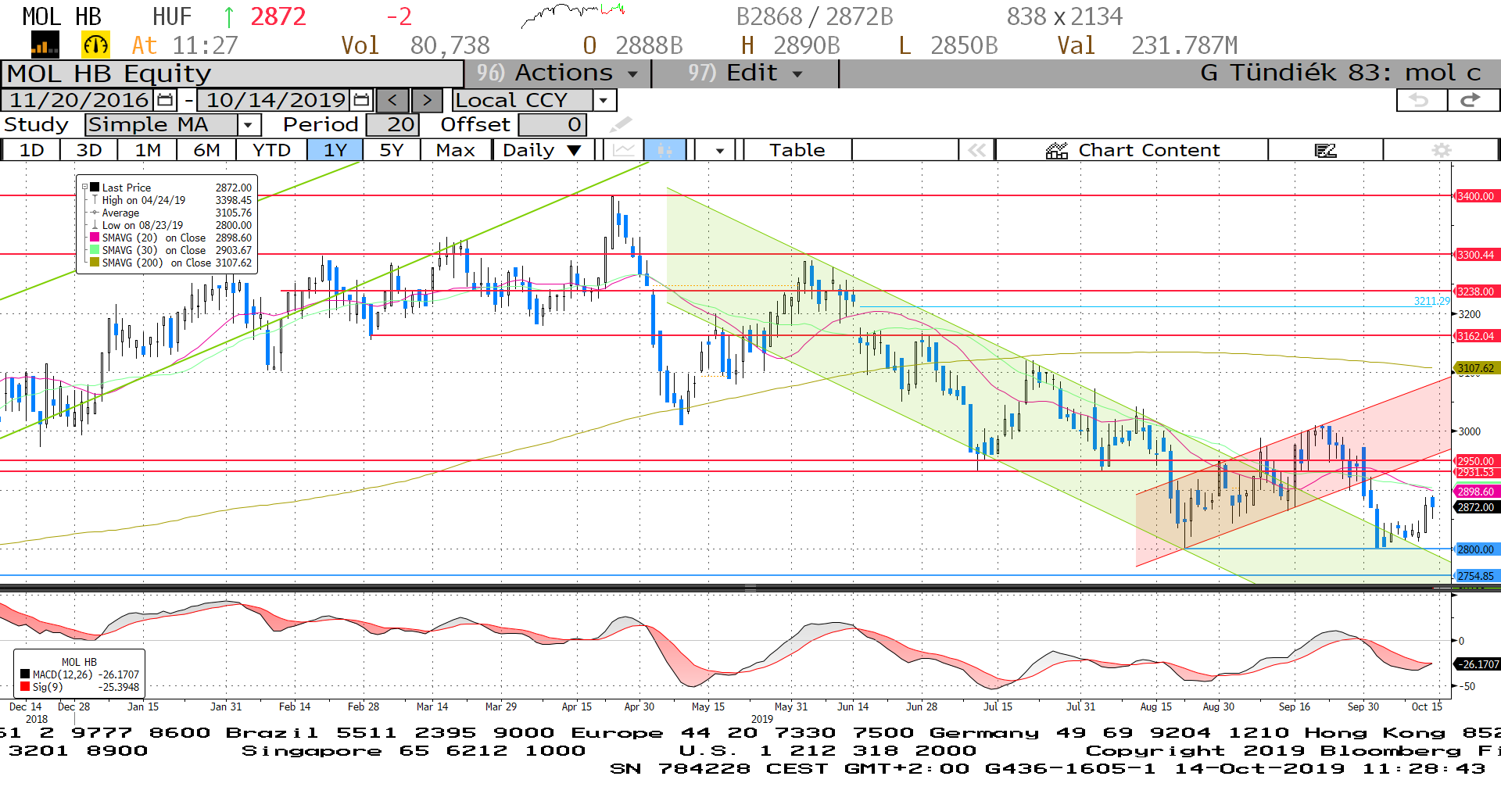Click the Sig(9) legend red swatch
The width and height of the screenshot is (1501, 812).
(x=25, y=687)
